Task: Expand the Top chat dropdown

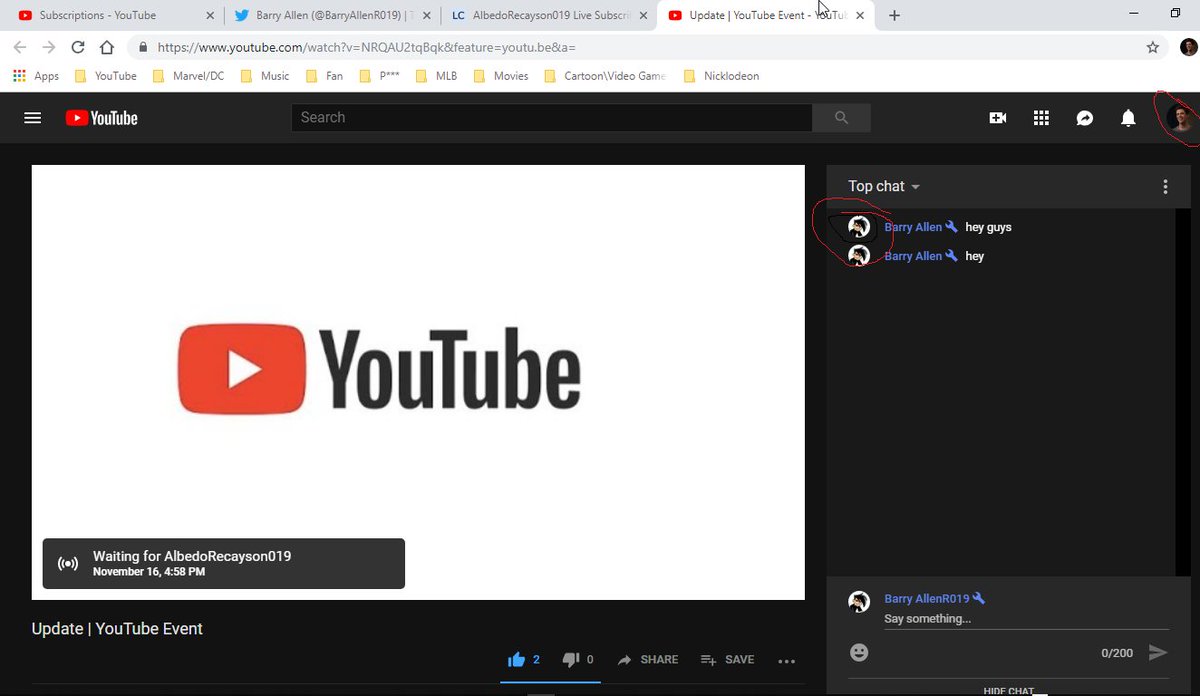Action: (x=884, y=187)
